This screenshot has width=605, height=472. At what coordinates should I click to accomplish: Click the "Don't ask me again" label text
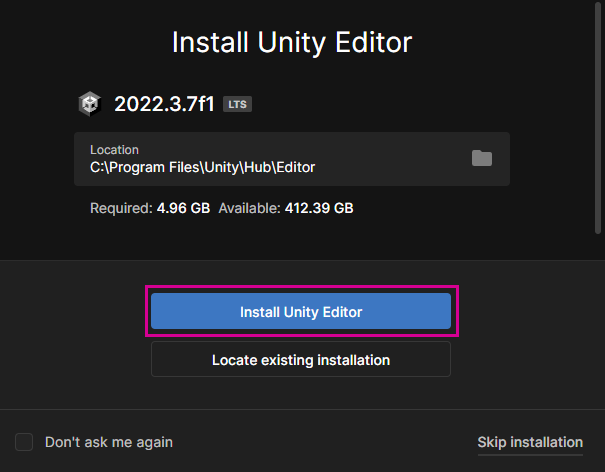point(109,442)
